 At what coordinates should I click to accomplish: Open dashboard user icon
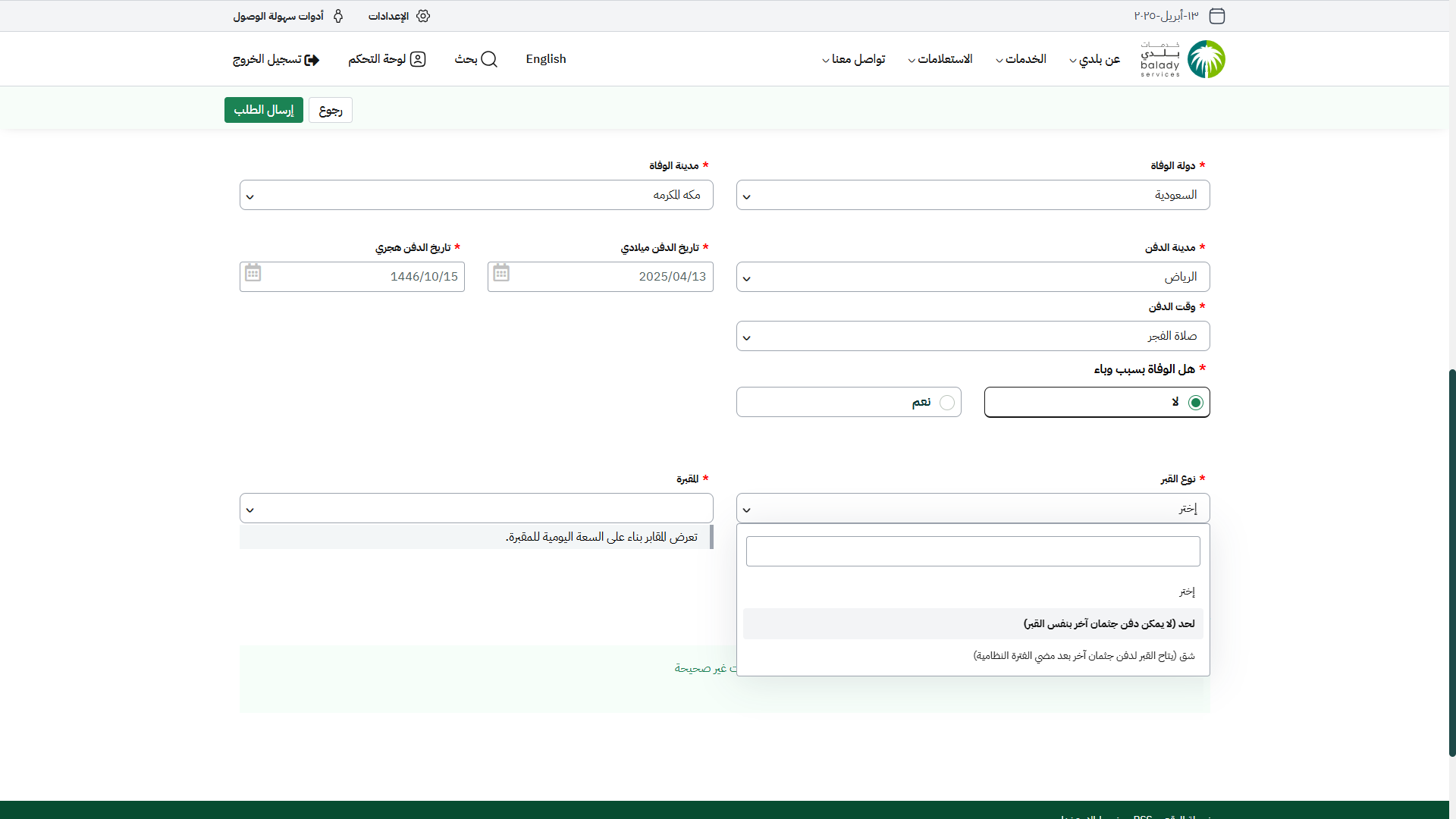418,59
